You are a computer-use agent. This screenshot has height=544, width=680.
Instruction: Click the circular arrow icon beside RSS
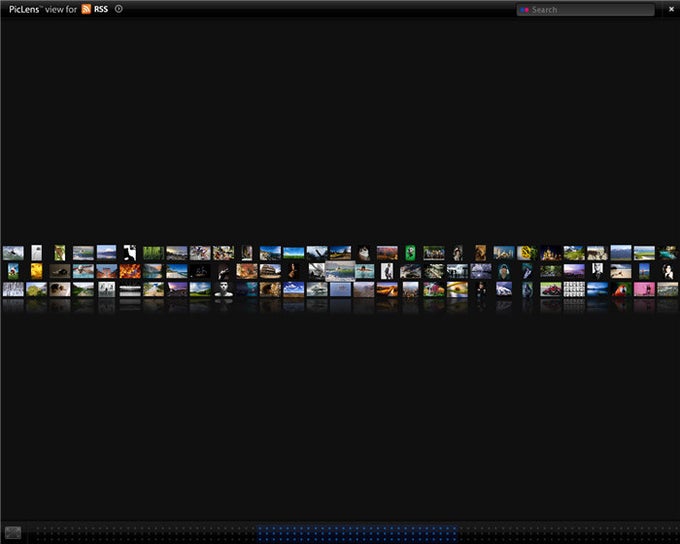pyautogui.click(x=118, y=9)
